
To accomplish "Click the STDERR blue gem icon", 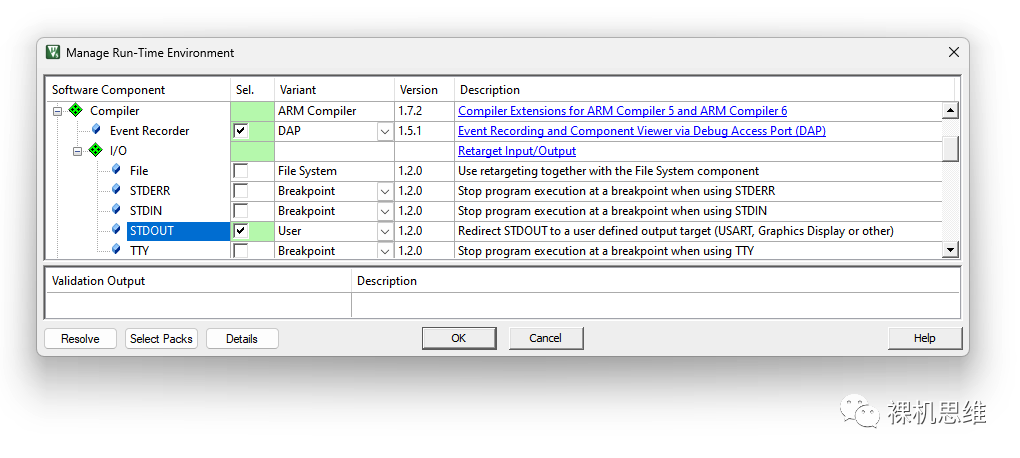I will [116, 190].
